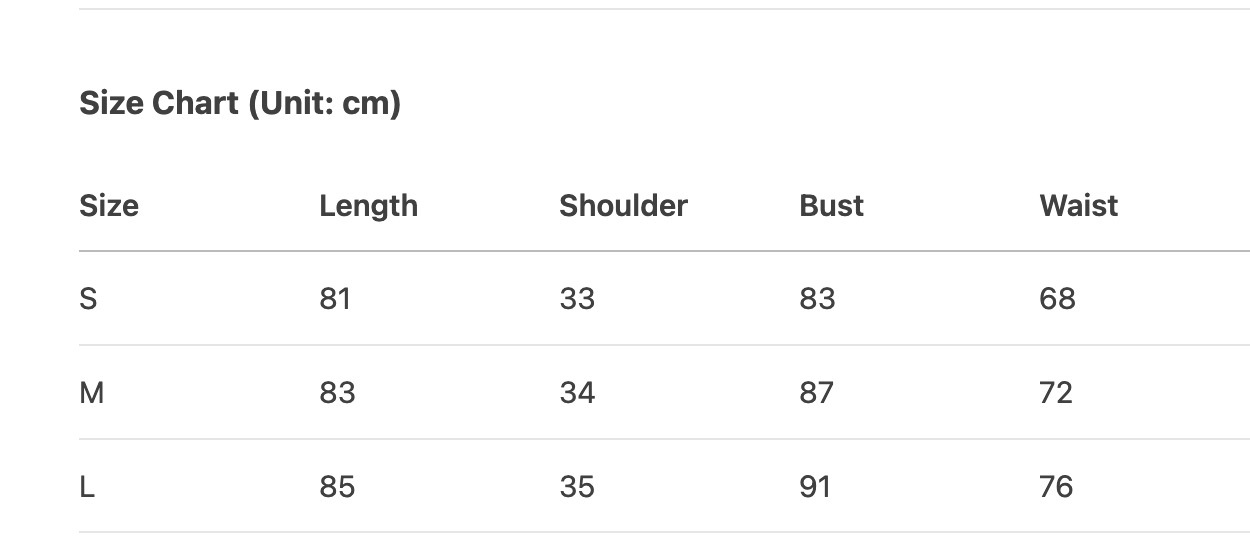Click the Shoulder column header
The width and height of the screenshot is (1250, 542).
click(623, 206)
